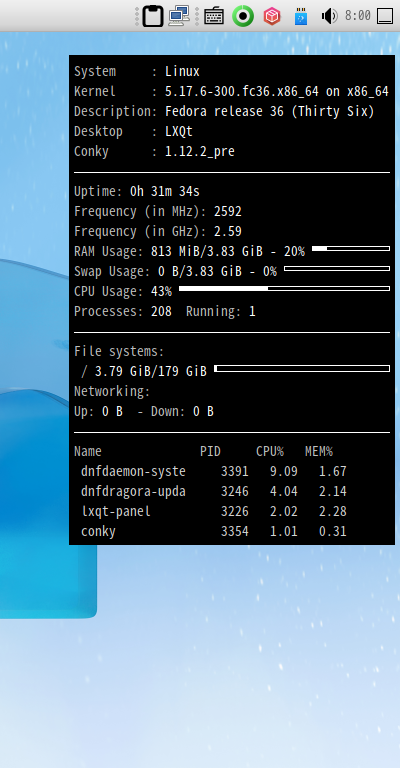Screen dimensions: 400x768
Task: Select the conky process row
Action: tap(214, 531)
